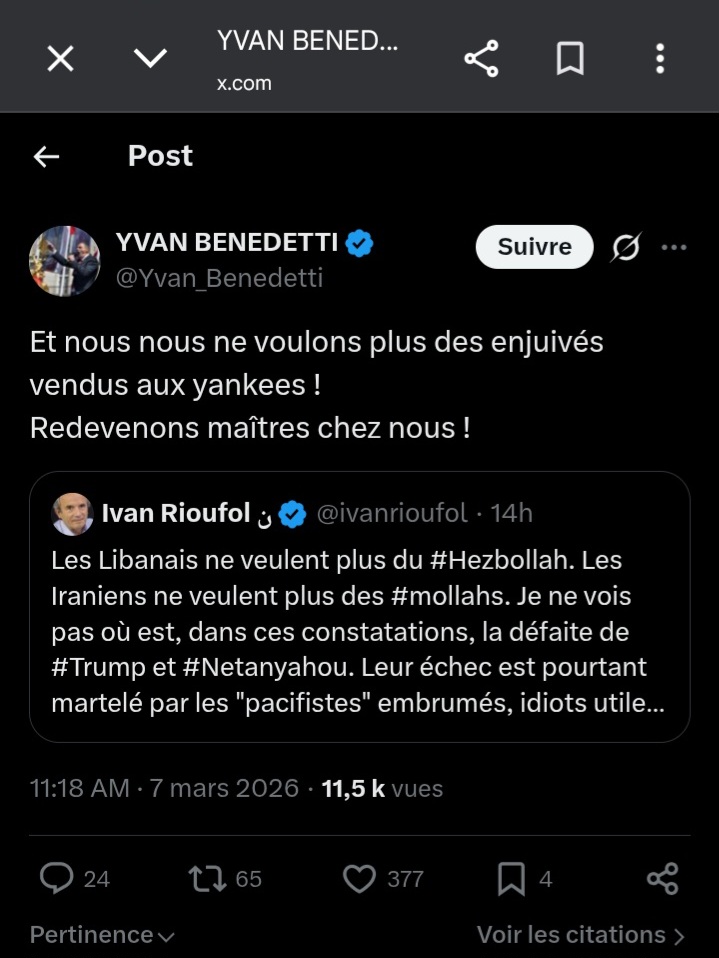Share the post via bottom share icon
Viewport: 719px width, 958px height.
pos(662,878)
